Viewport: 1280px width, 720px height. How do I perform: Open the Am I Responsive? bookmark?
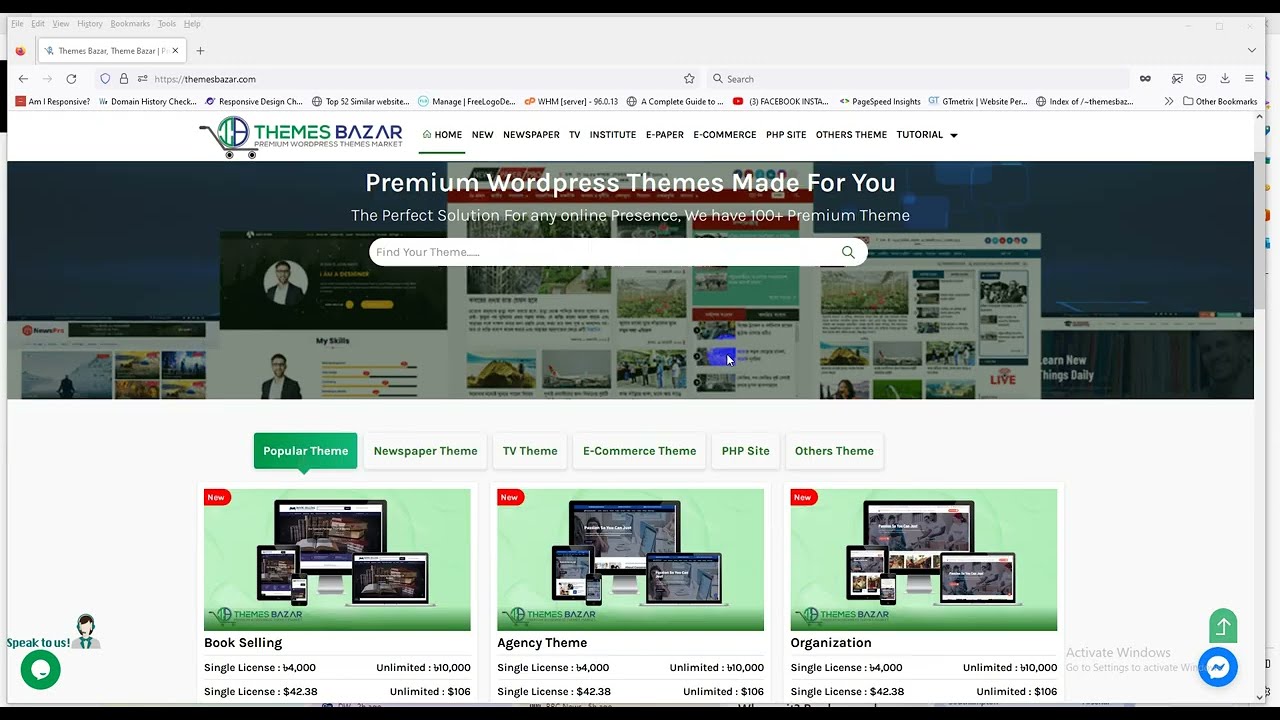tap(53, 101)
